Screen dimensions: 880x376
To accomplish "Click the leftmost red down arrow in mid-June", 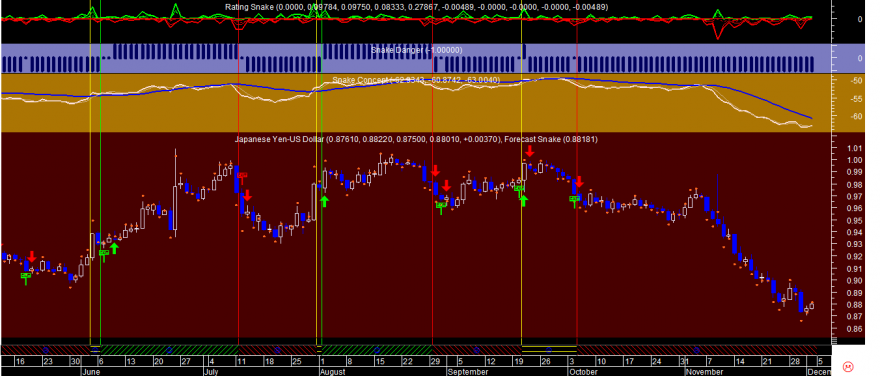I will [31, 257].
